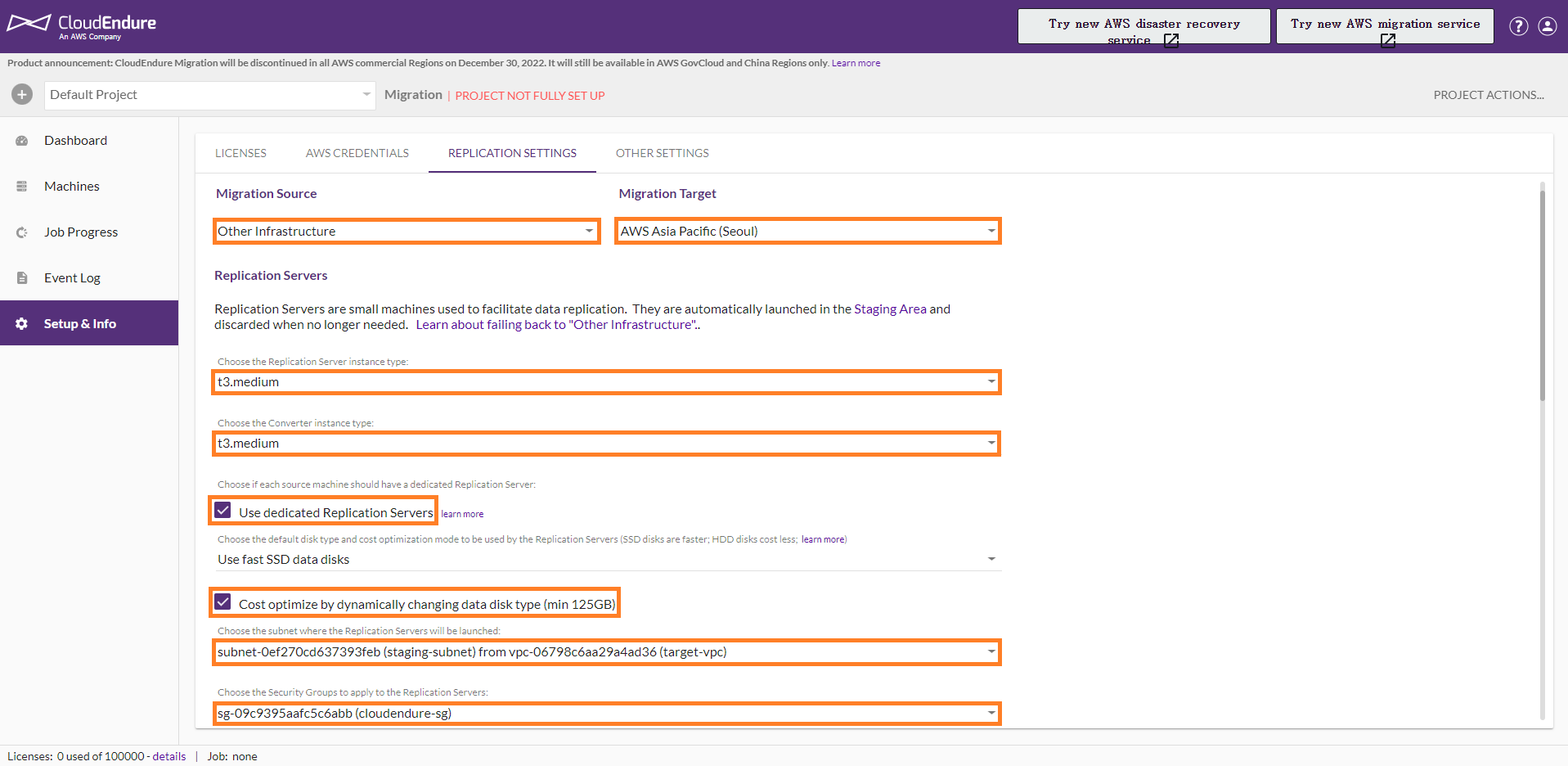Open the Migration Source dropdown

pyautogui.click(x=407, y=231)
